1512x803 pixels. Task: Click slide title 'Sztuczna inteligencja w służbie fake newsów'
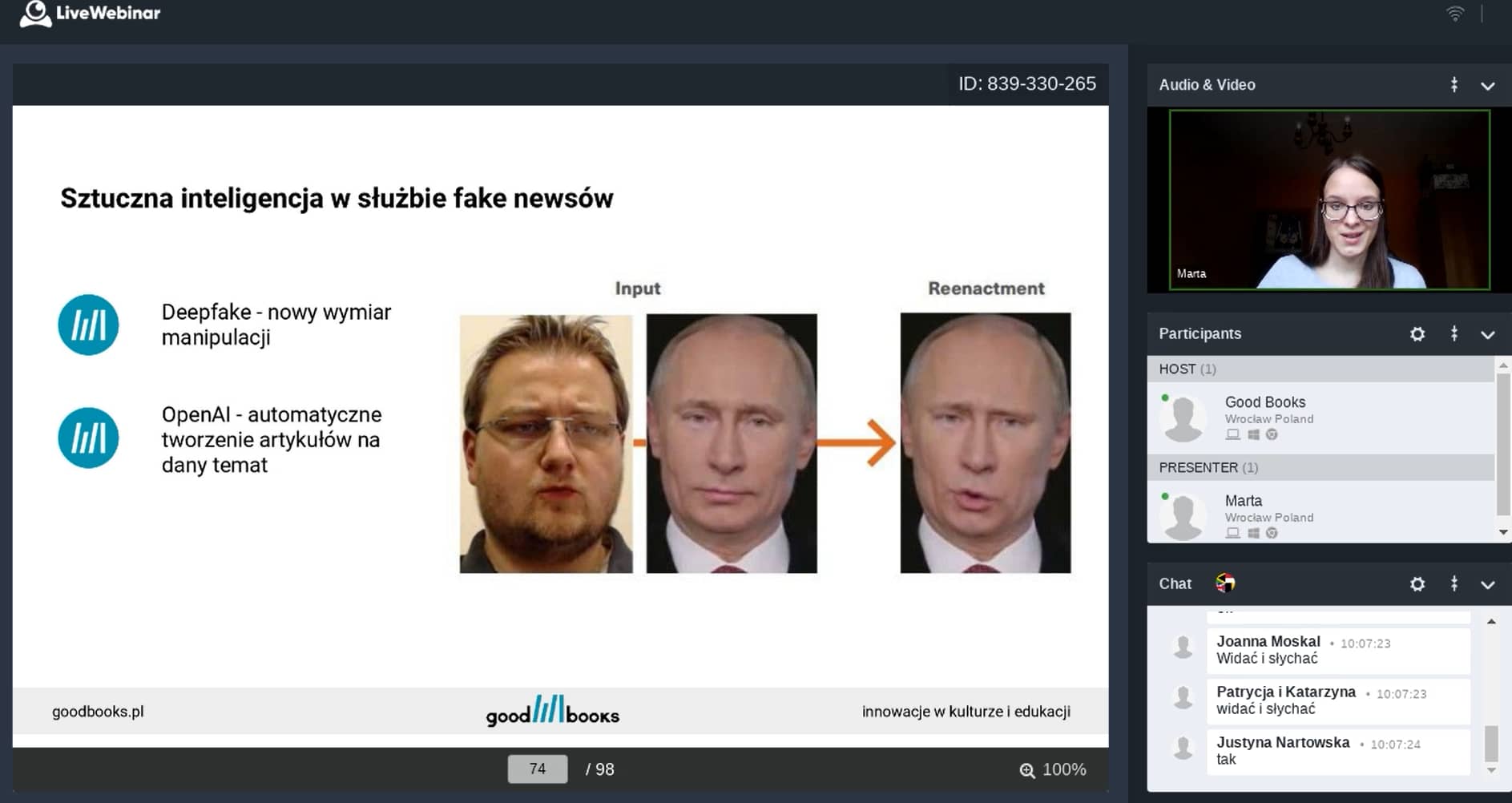pos(337,198)
